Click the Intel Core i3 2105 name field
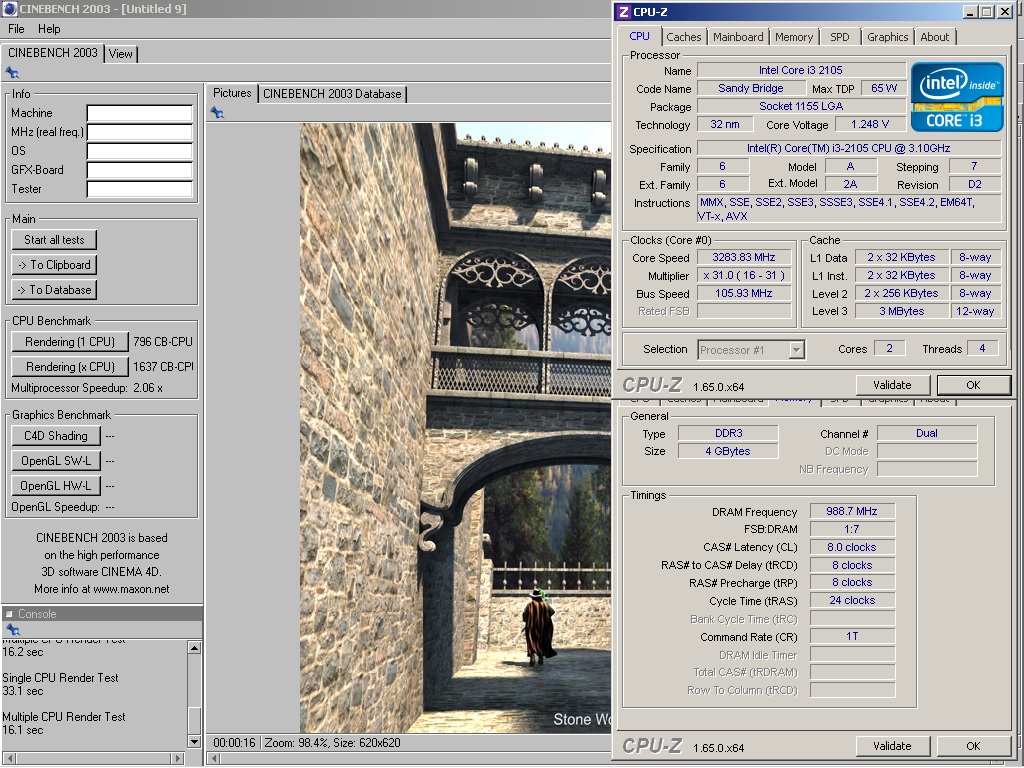 (x=801, y=70)
